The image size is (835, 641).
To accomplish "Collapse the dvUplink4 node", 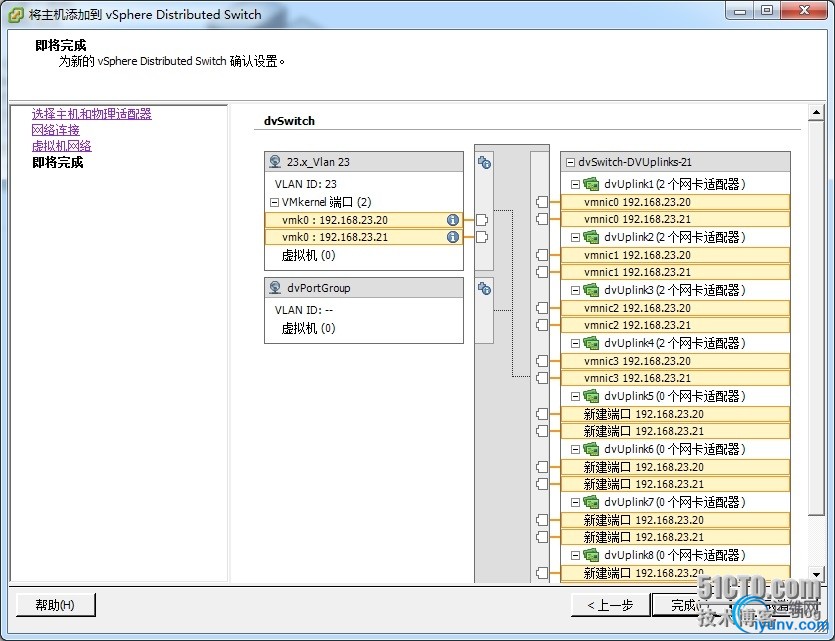I will pyautogui.click(x=575, y=343).
